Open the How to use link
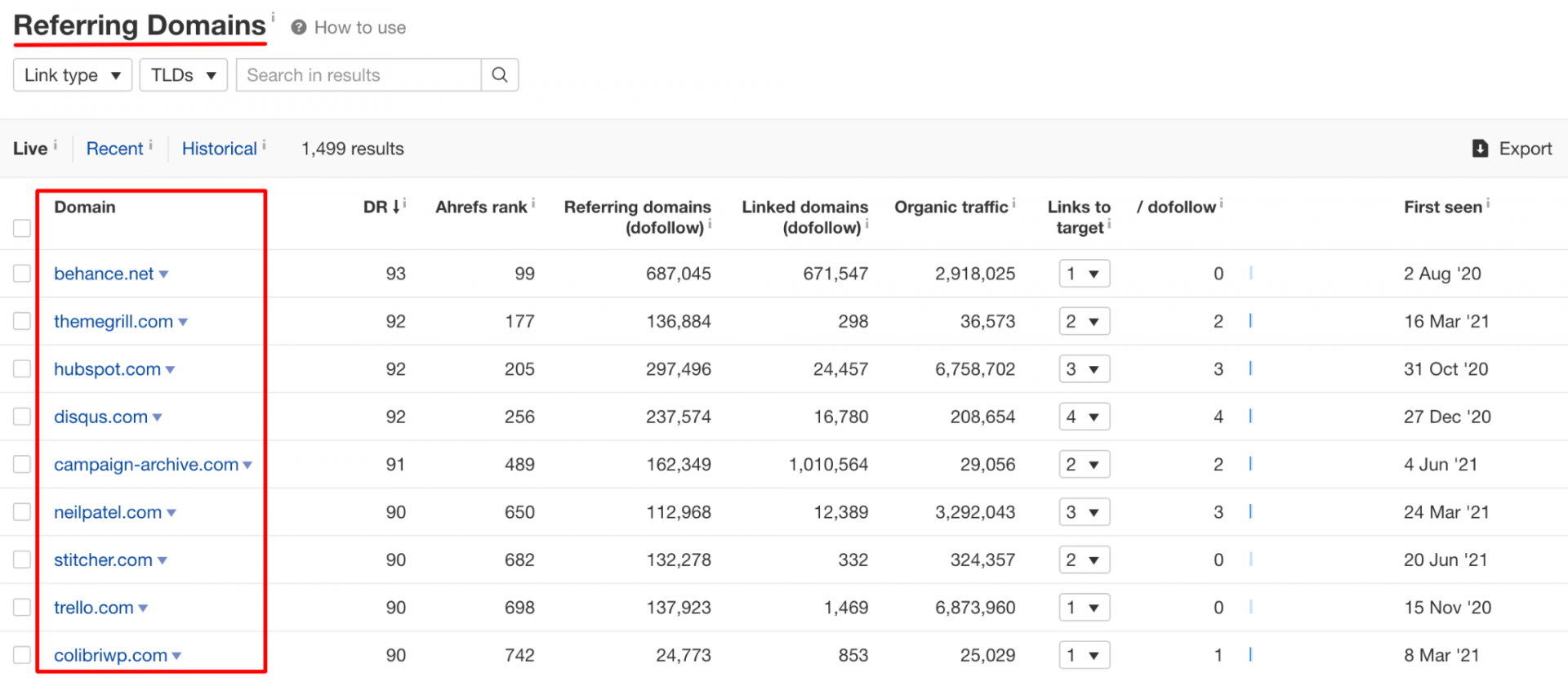Screen dimensions: 1568x678 pyautogui.click(x=360, y=28)
